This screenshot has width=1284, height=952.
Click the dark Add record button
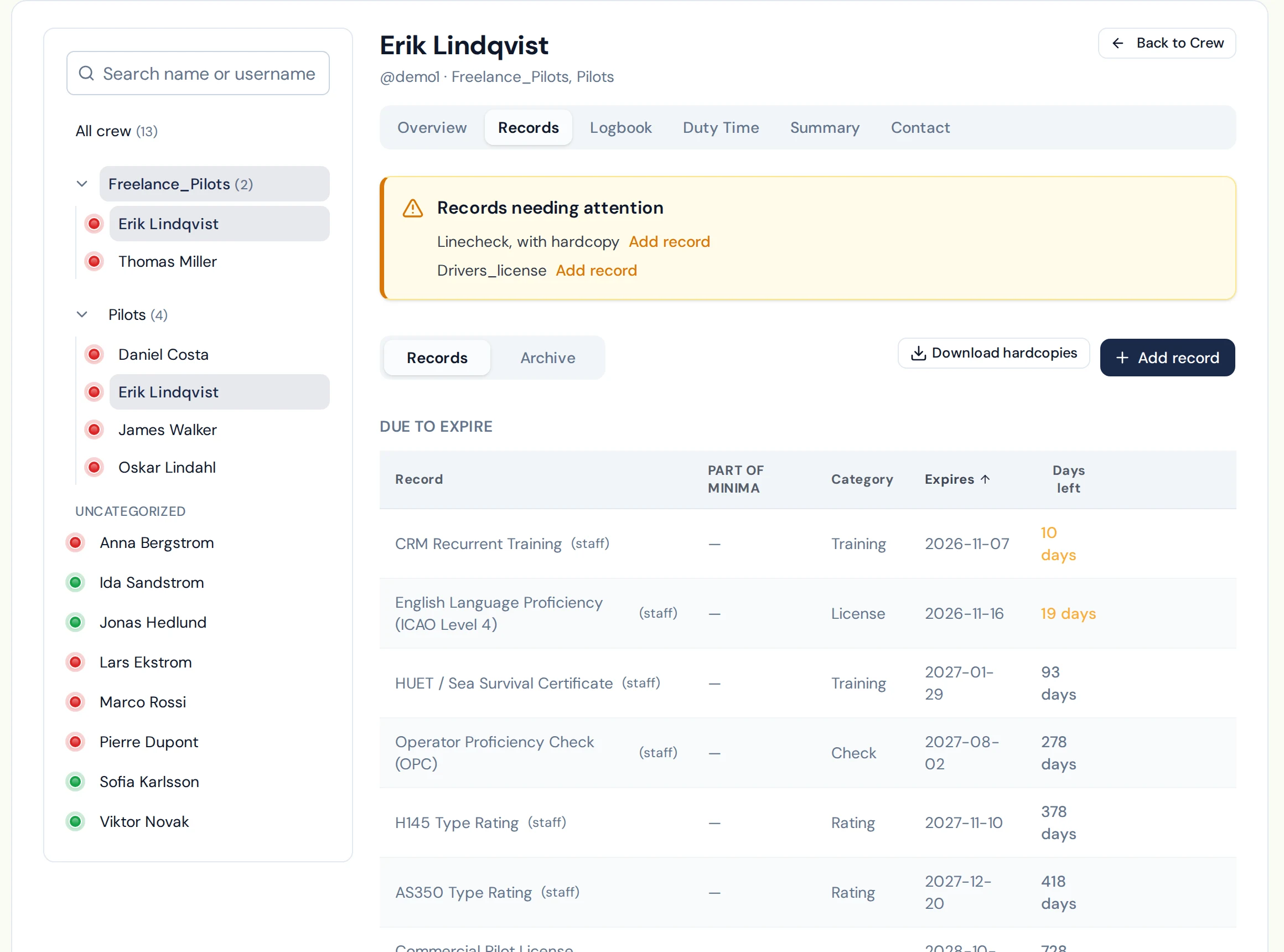(x=1167, y=358)
